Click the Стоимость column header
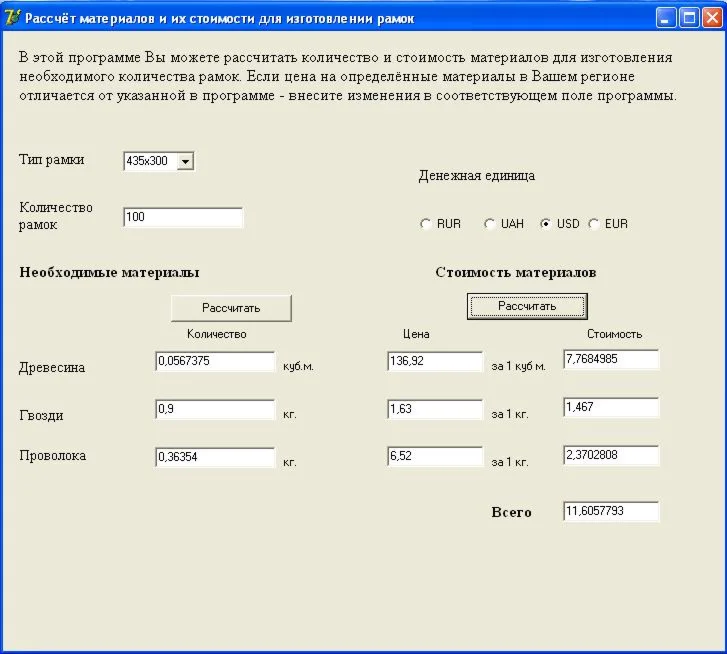The image size is (727, 654). click(x=614, y=334)
